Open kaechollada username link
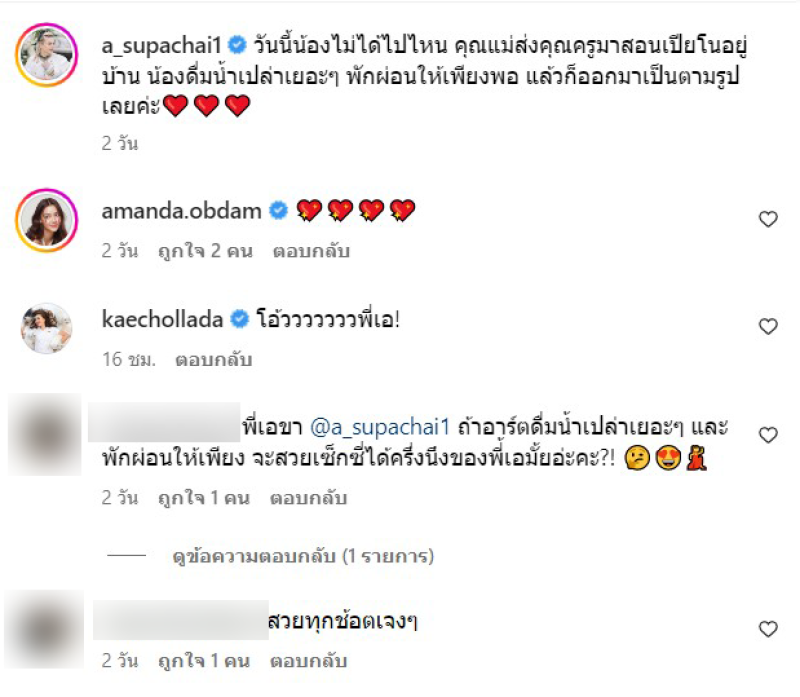This screenshot has width=800, height=697. pyautogui.click(x=163, y=319)
